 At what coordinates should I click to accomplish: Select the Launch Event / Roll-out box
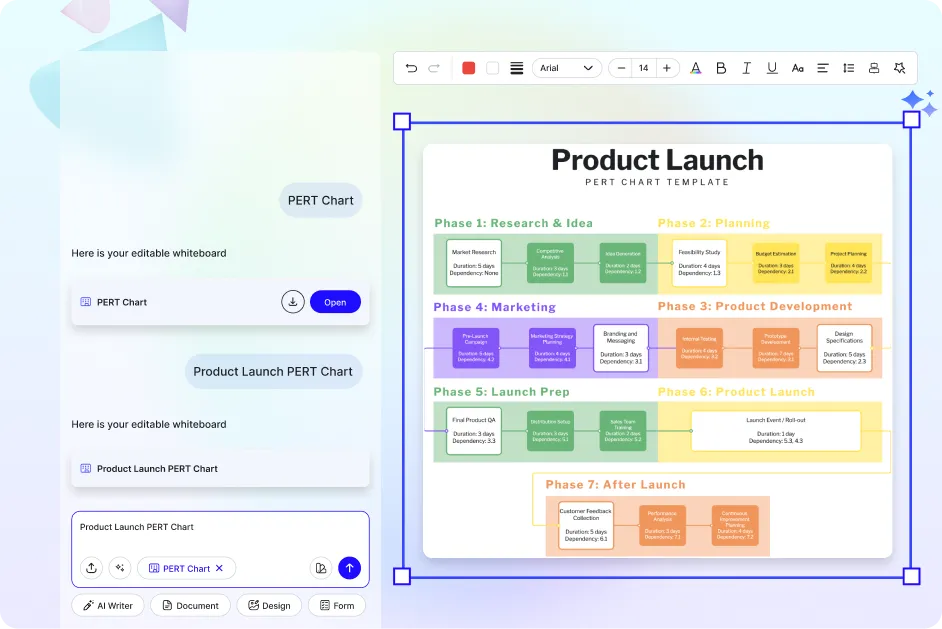776,431
